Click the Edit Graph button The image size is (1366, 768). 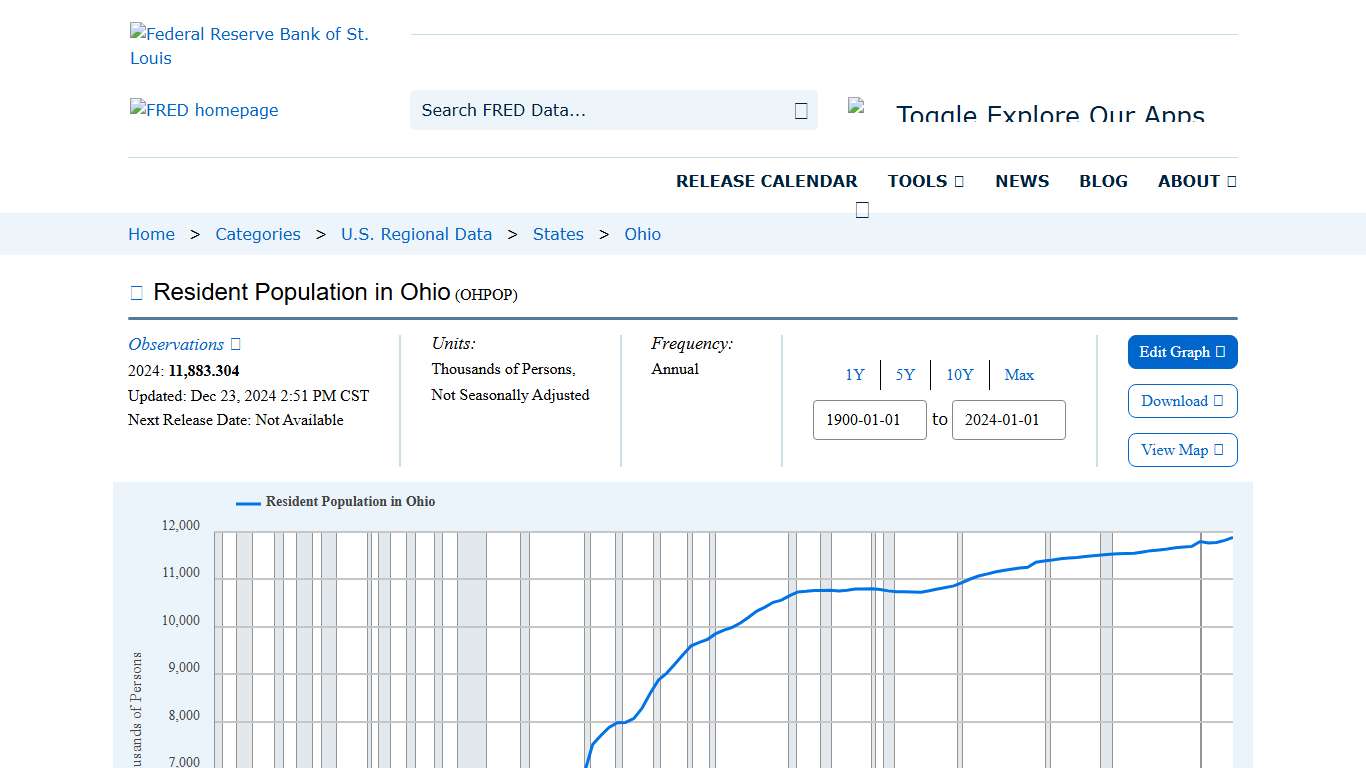pos(1182,352)
